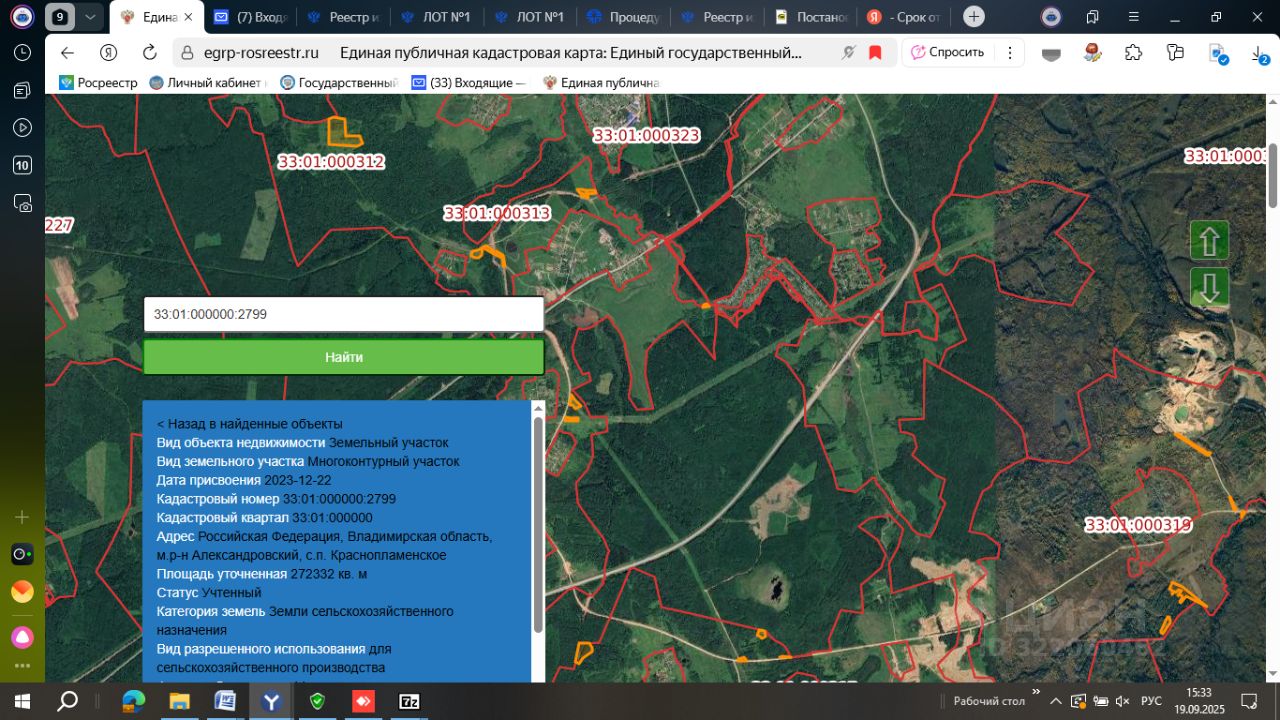The height and width of the screenshot is (720, 1280).
Task: Add a new sidebar item with plus icon
Action: (22, 517)
